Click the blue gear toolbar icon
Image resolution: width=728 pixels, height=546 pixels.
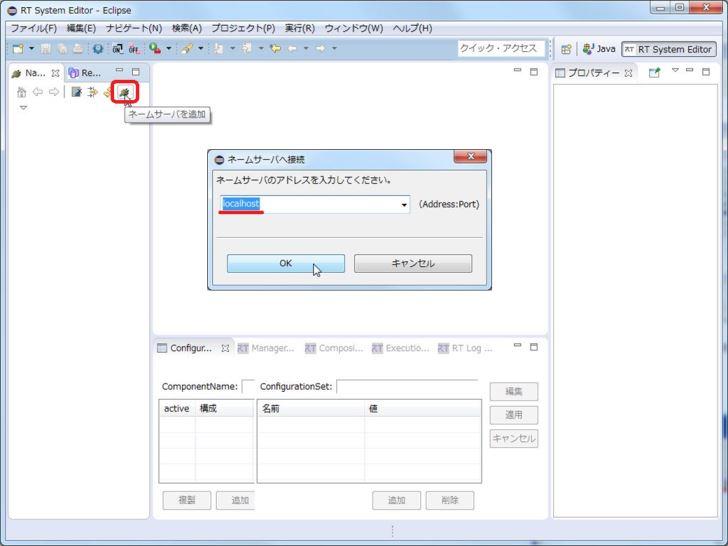pyautogui.click(x=98, y=48)
